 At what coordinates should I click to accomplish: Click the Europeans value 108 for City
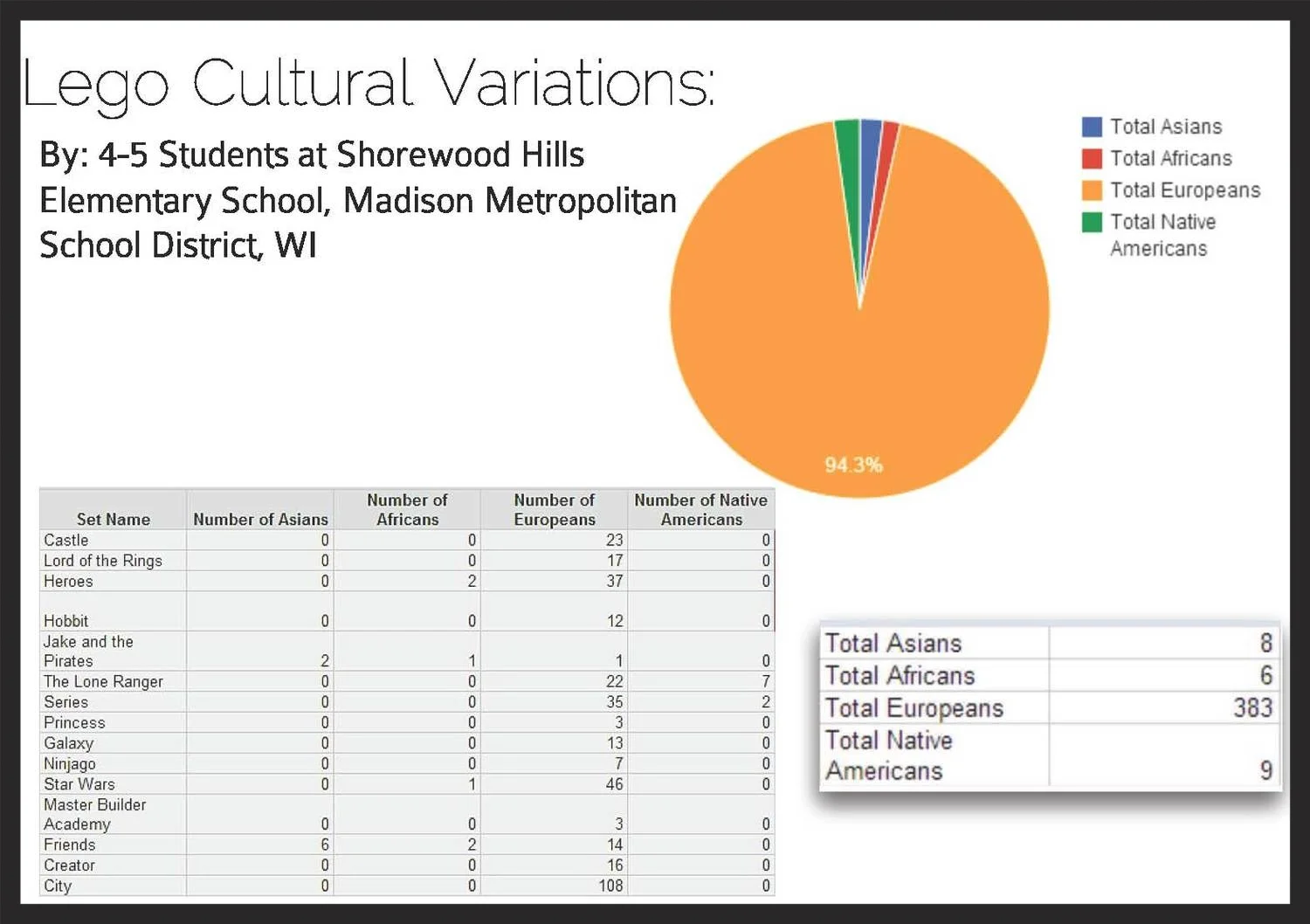[x=610, y=886]
